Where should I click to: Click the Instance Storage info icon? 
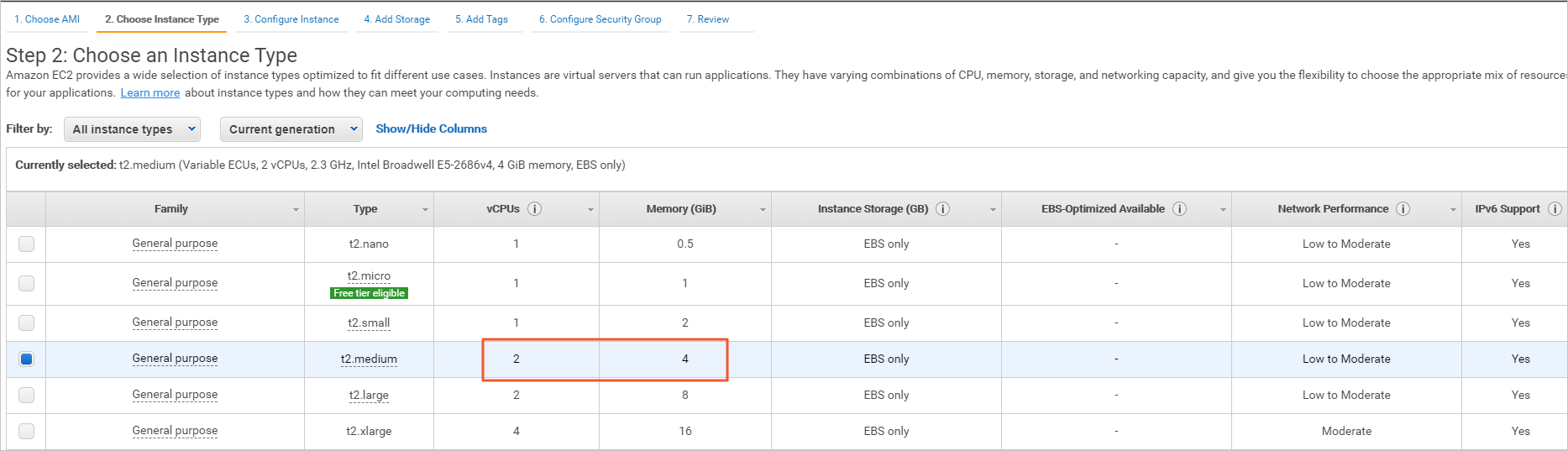(x=943, y=209)
